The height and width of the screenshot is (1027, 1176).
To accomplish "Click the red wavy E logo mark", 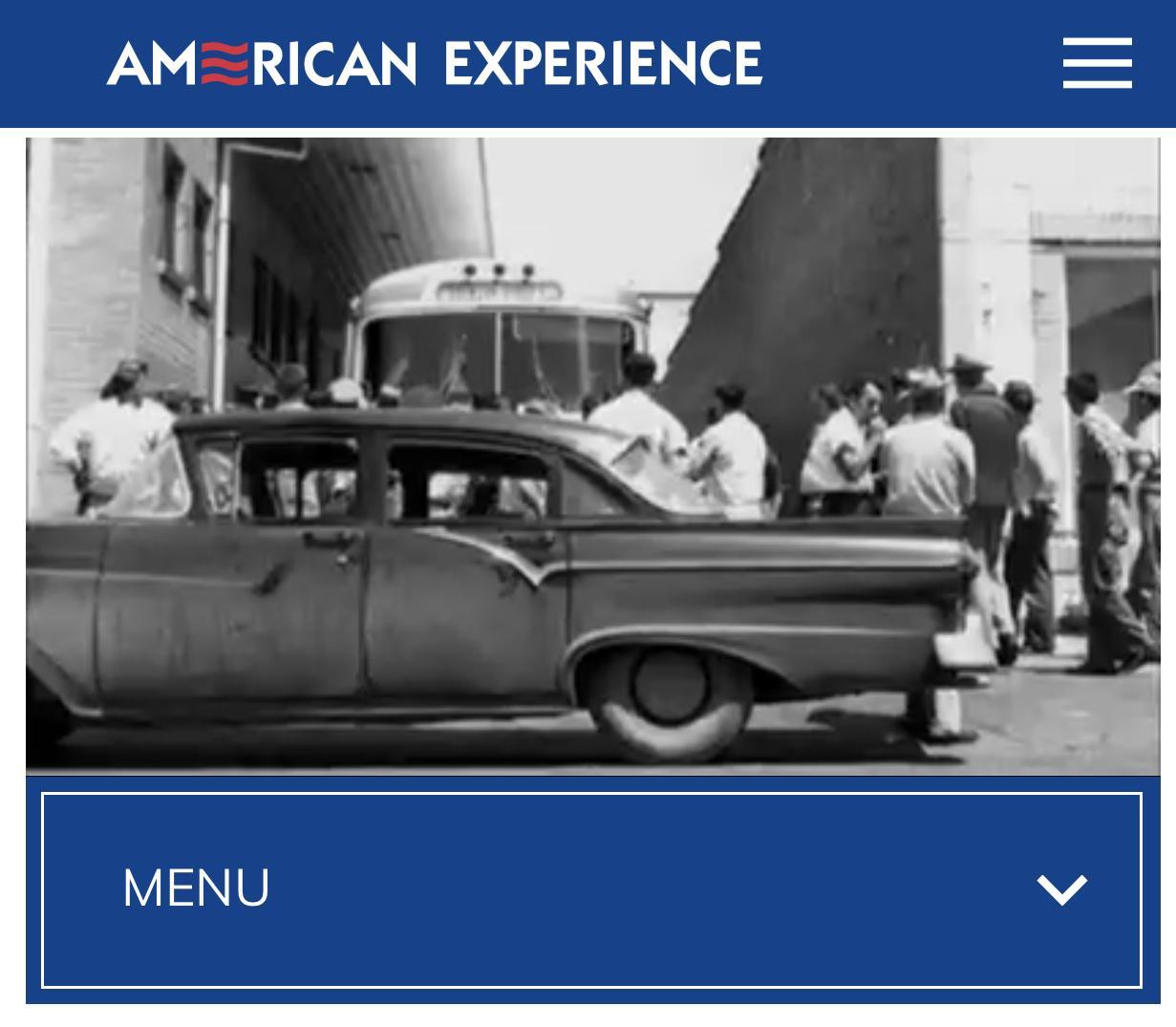I will (x=225, y=63).
